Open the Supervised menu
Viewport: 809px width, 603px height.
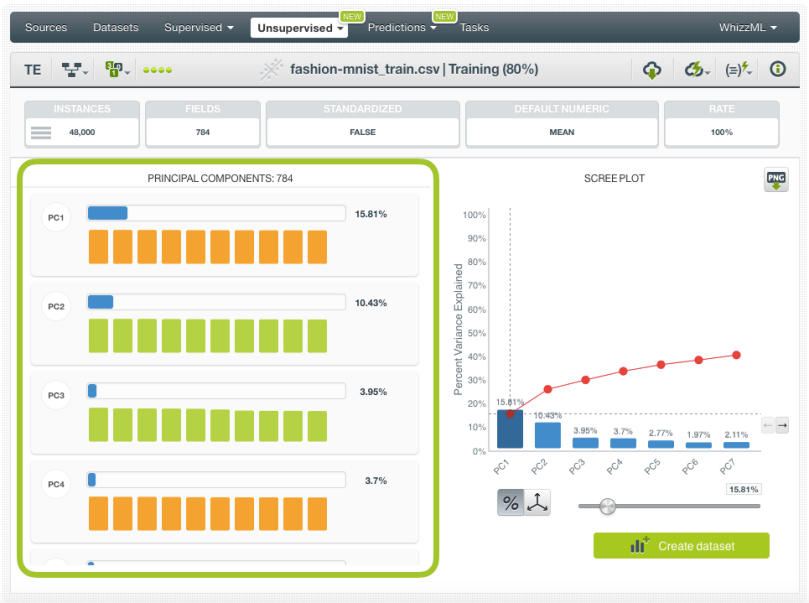198,27
